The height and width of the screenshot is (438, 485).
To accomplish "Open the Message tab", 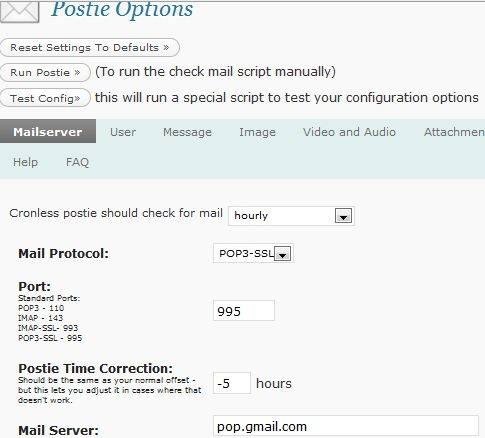I will click(x=187, y=132).
